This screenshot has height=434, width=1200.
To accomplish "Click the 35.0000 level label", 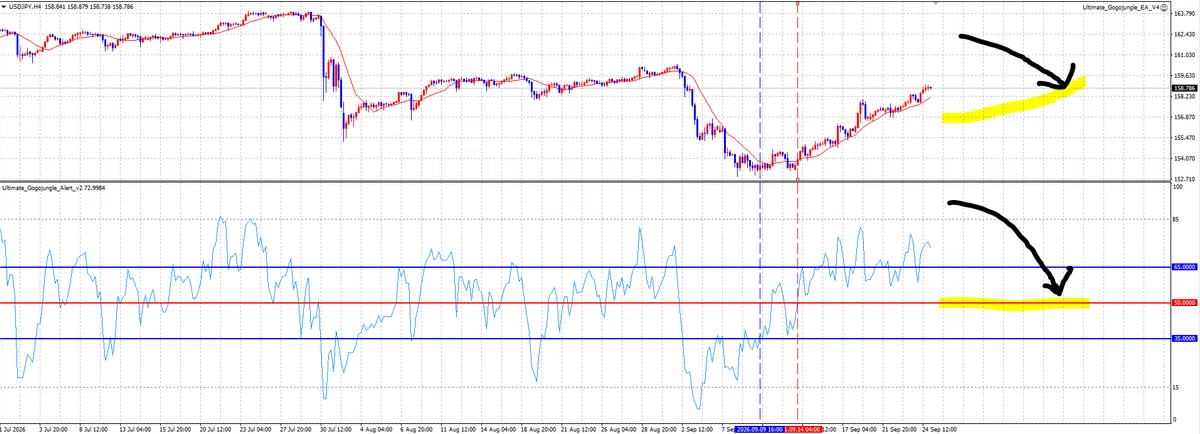I will coord(1184,339).
